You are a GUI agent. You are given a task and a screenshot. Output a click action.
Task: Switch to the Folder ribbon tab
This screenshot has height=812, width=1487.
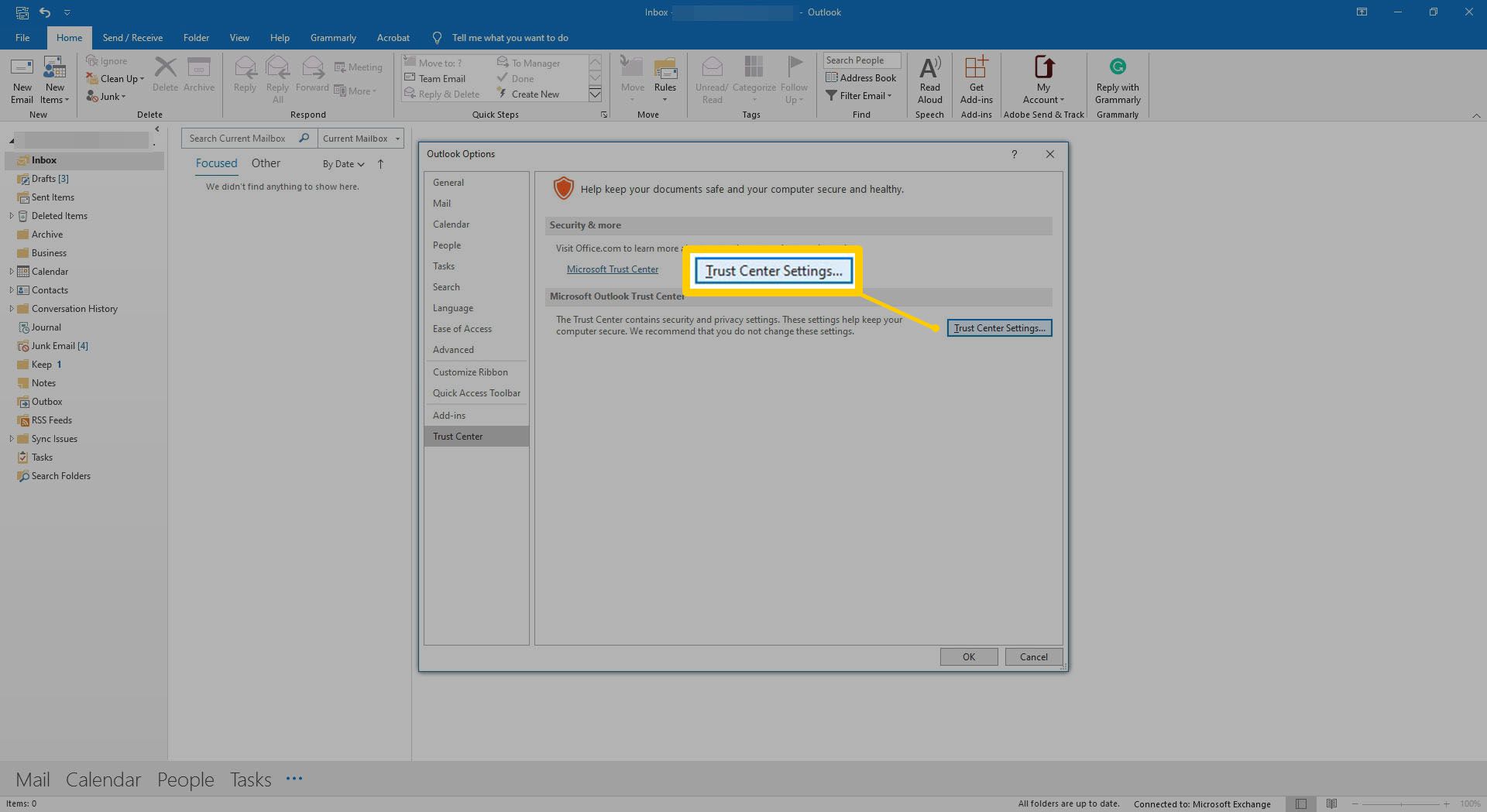(x=196, y=37)
